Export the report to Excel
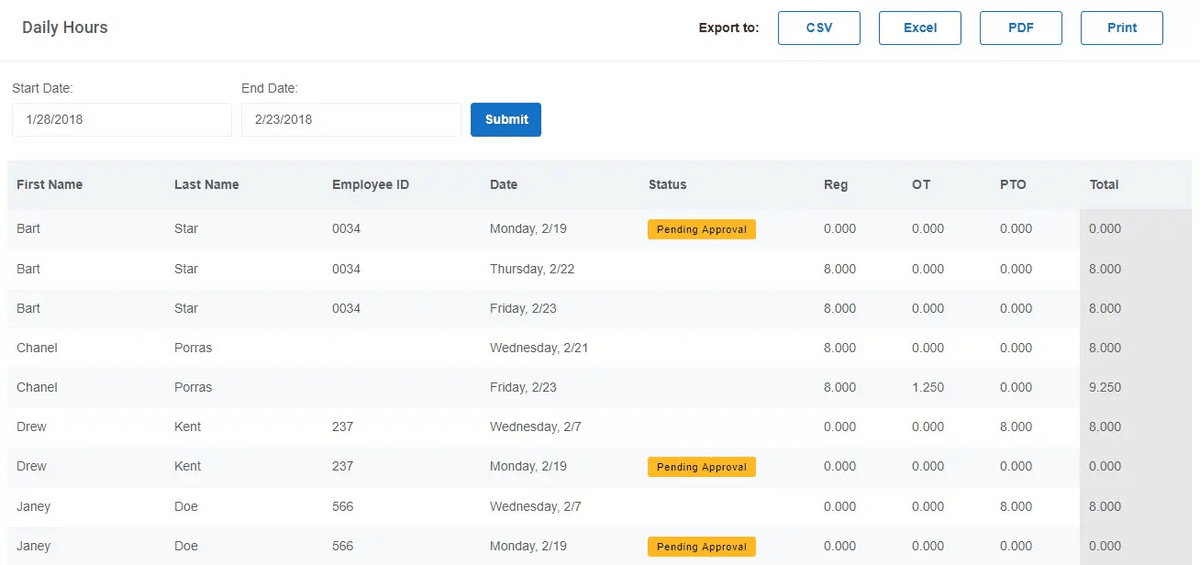The height and width of the screenshot is (565, 1200). pos(920,28)
